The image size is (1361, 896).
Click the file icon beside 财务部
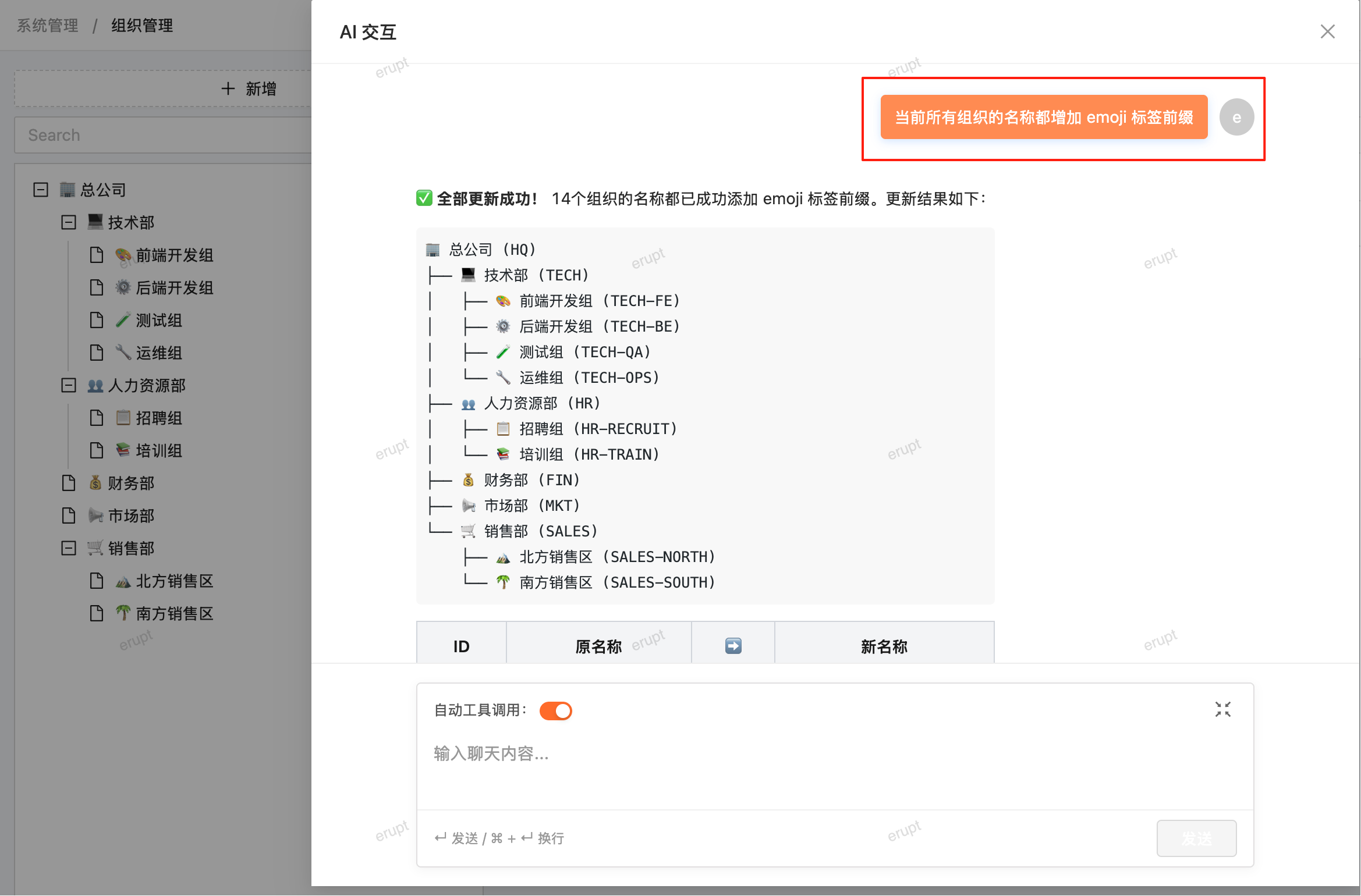[69, 483]
